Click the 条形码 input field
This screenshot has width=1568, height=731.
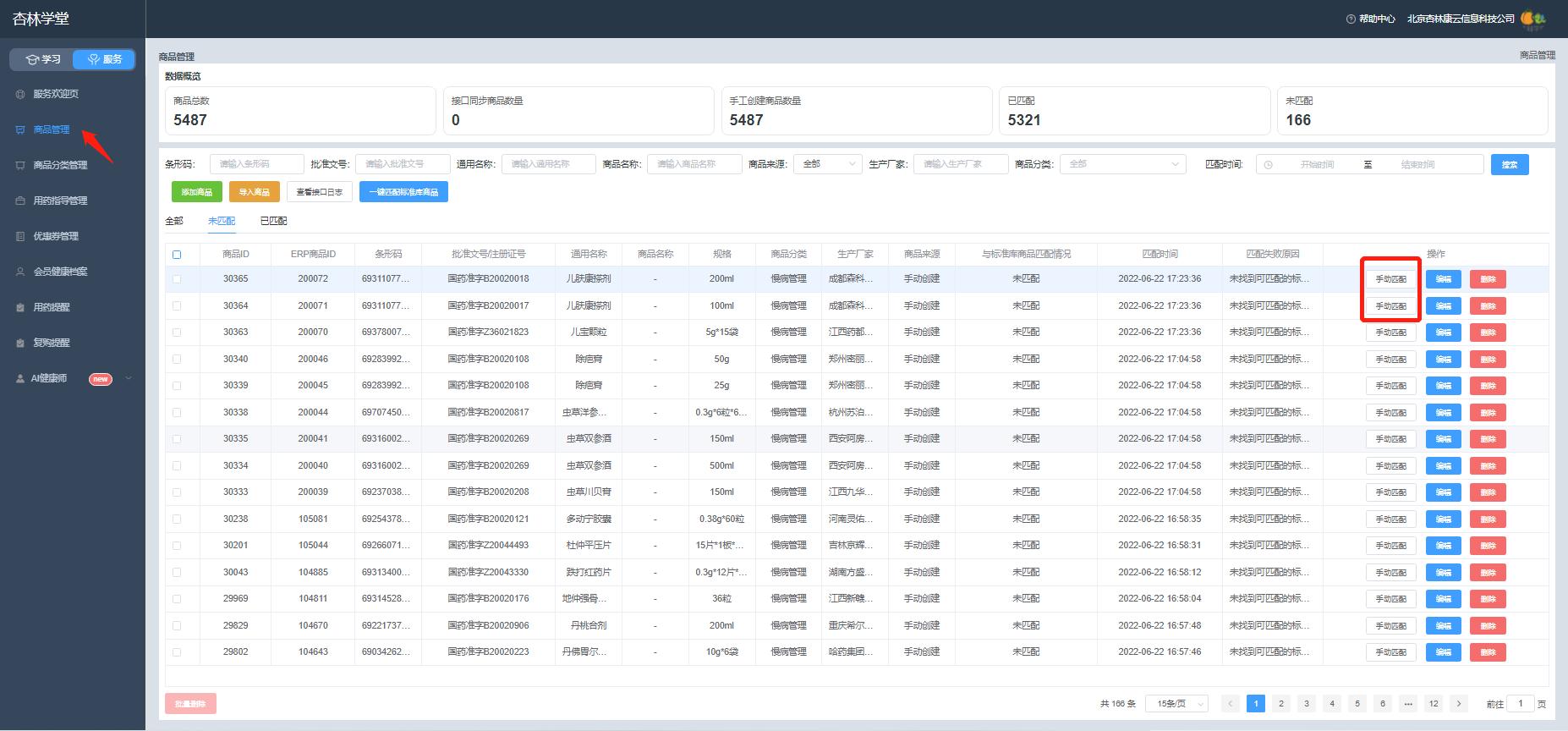click(257, 164)
